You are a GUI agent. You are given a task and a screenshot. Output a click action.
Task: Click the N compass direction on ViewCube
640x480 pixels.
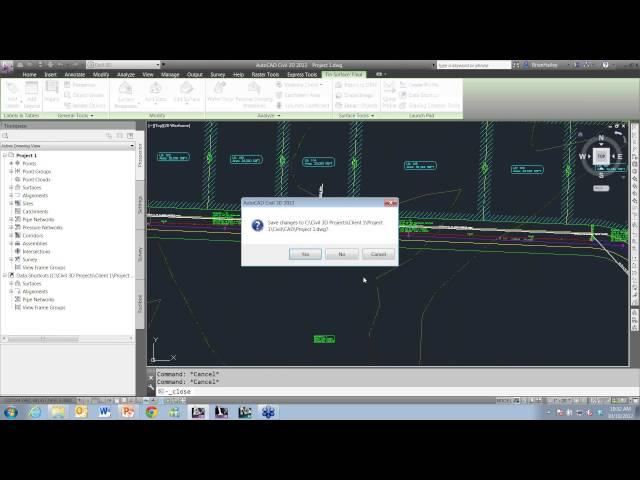click(601, 138)
